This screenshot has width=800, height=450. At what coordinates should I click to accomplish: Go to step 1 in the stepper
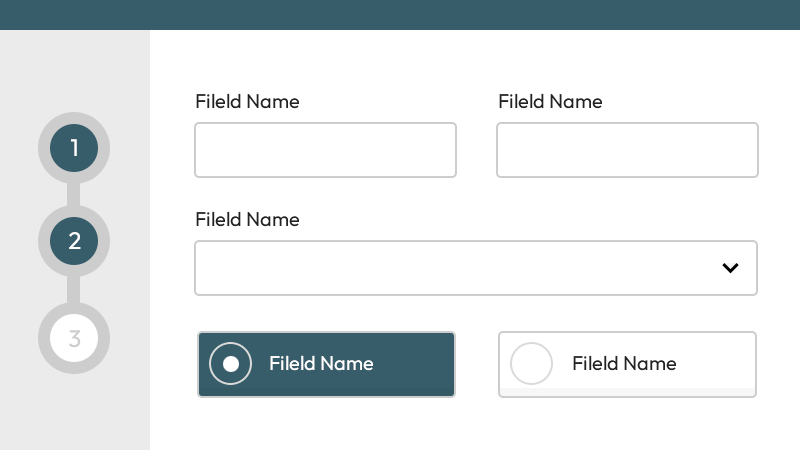(x=74, y=148)
